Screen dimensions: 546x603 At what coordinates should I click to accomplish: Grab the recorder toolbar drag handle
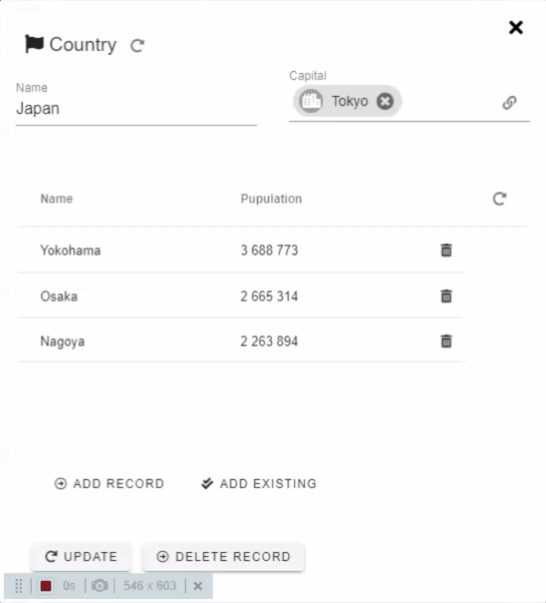(x=18, y=586)
